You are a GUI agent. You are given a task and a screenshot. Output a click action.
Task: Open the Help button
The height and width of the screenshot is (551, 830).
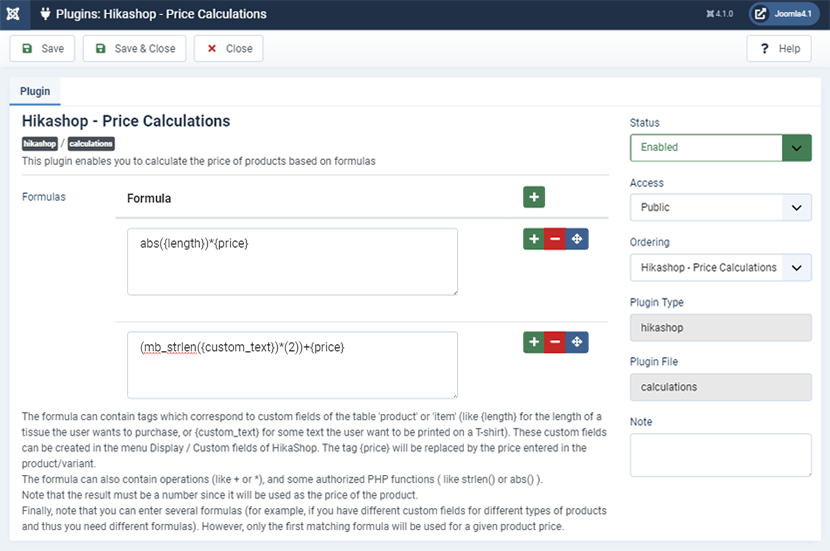(x=779, y=49)
